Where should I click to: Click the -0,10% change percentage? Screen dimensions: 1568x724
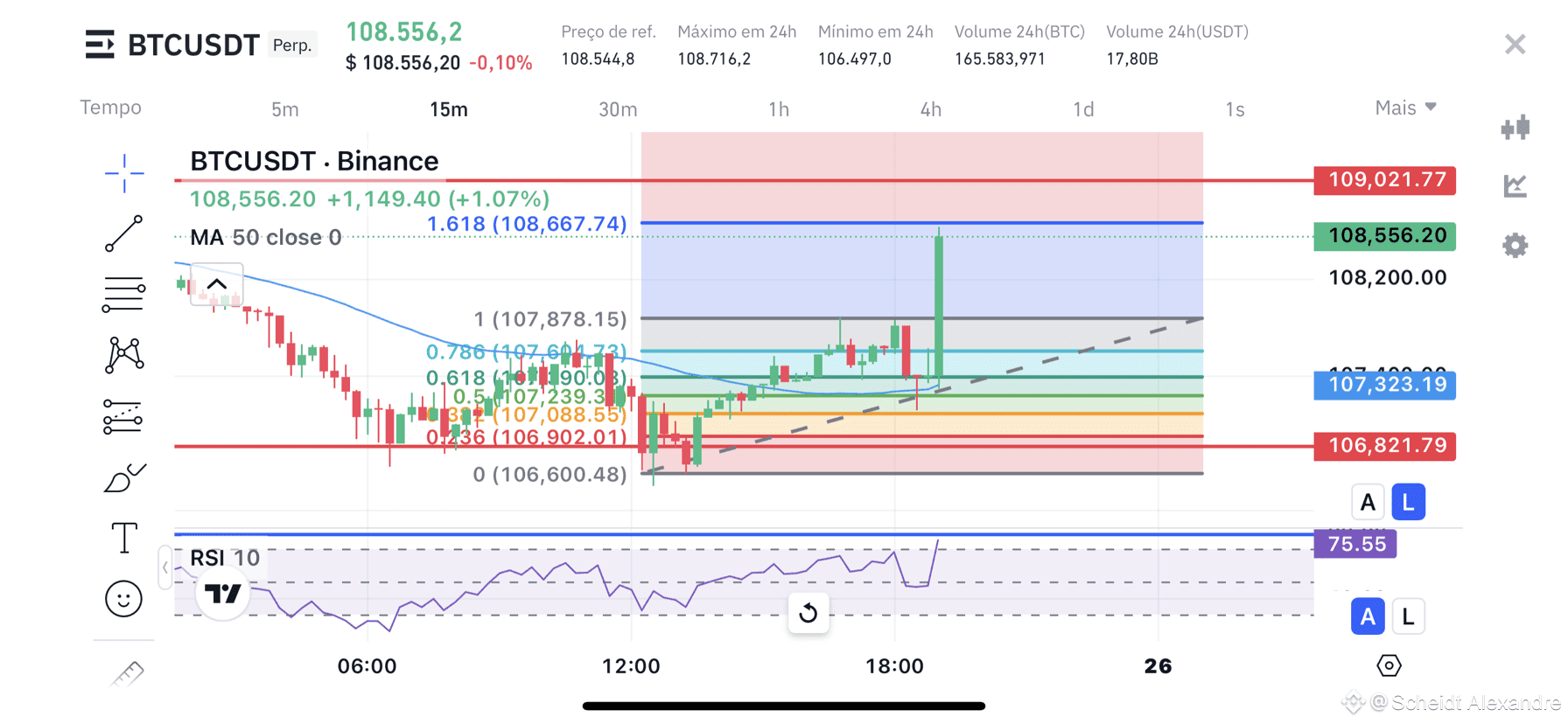click(500, 63)
